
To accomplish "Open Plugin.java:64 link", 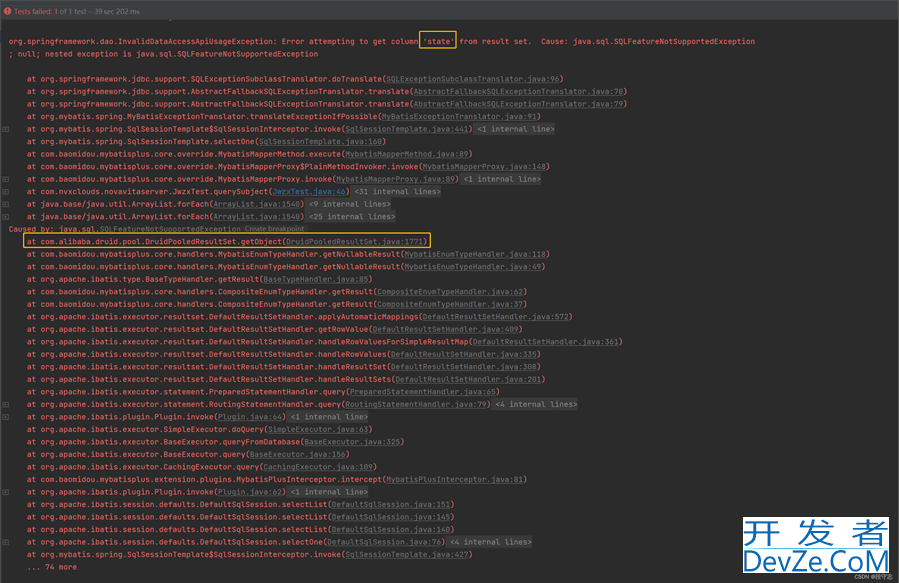I will pos(250,417).
